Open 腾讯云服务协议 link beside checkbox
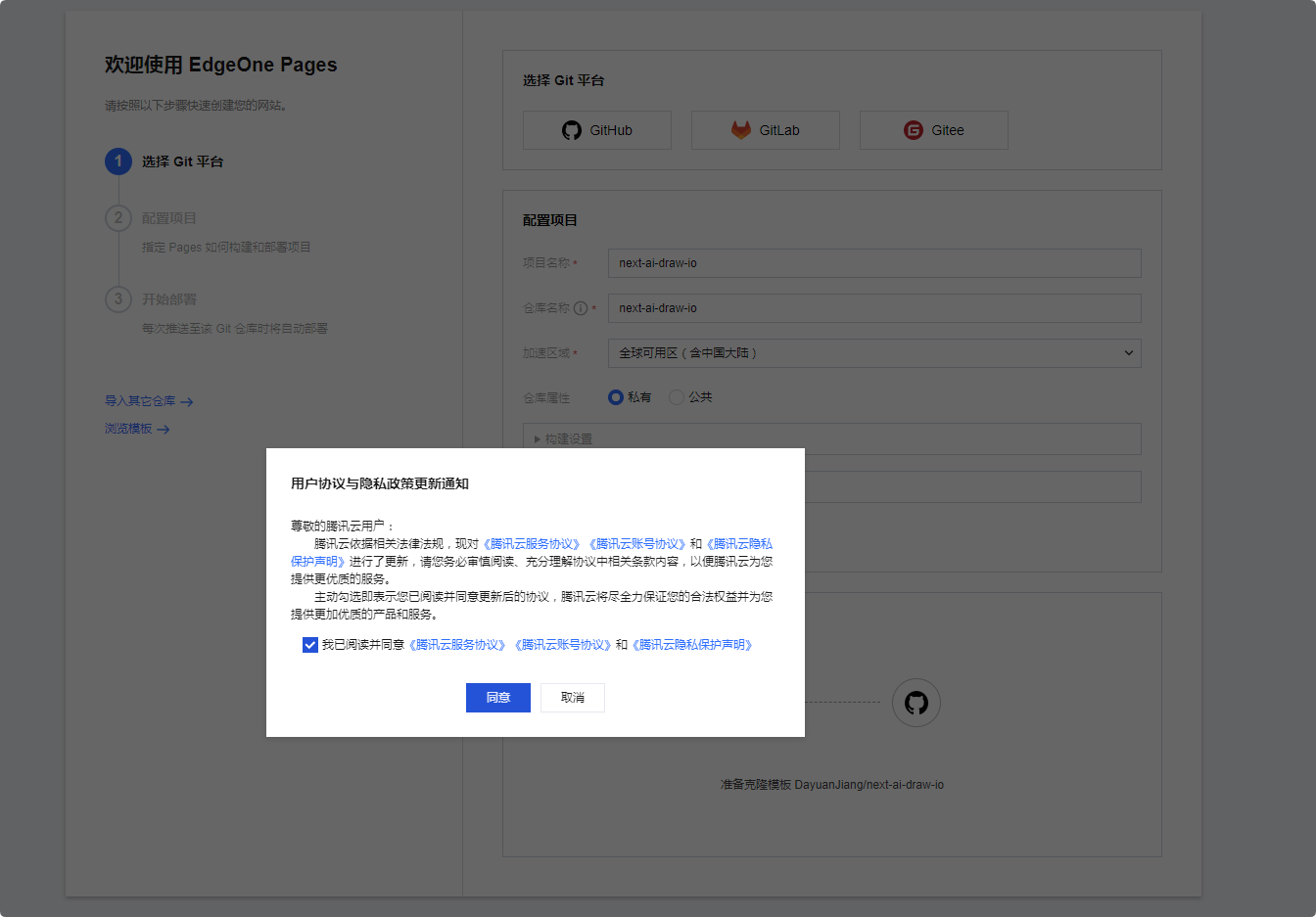Viewport: 1316px width, 917px height. click(x=457, y=645)
